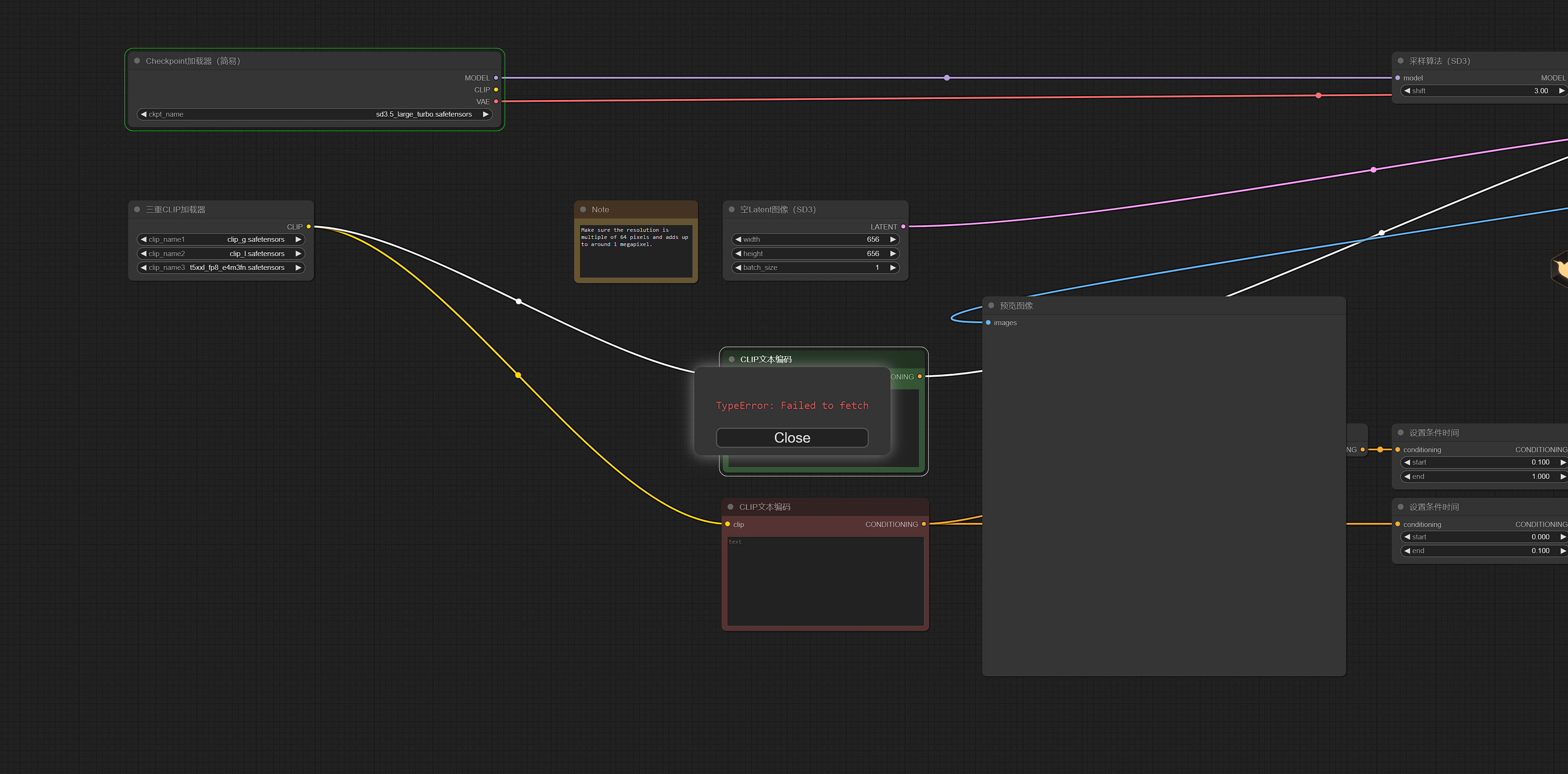Screen dimensions: 1568x774
Task: Click the 预览图像 node title
Action: tap(1016, 306)
